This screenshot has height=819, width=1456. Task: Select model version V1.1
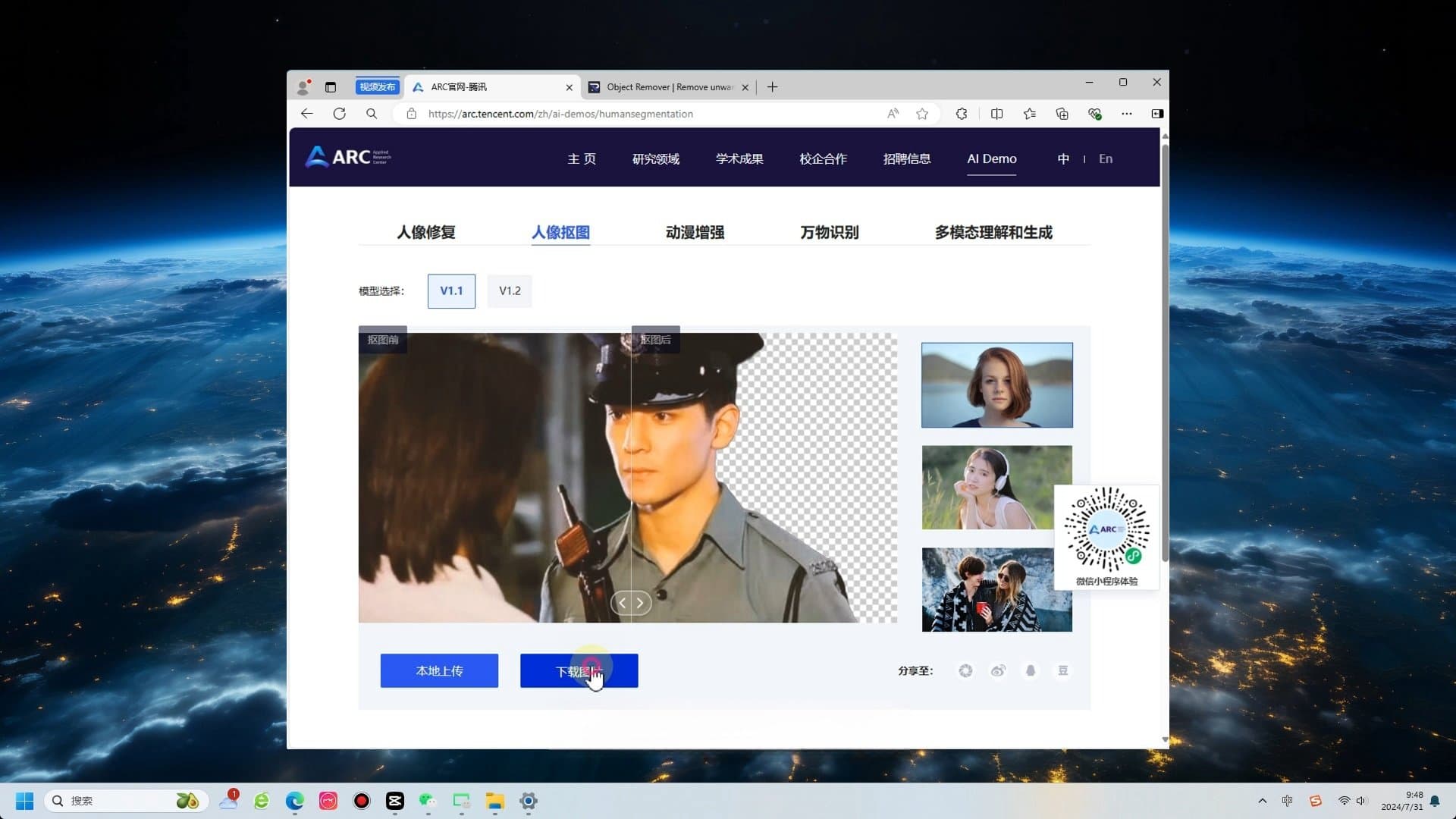[x=451, y=290]
